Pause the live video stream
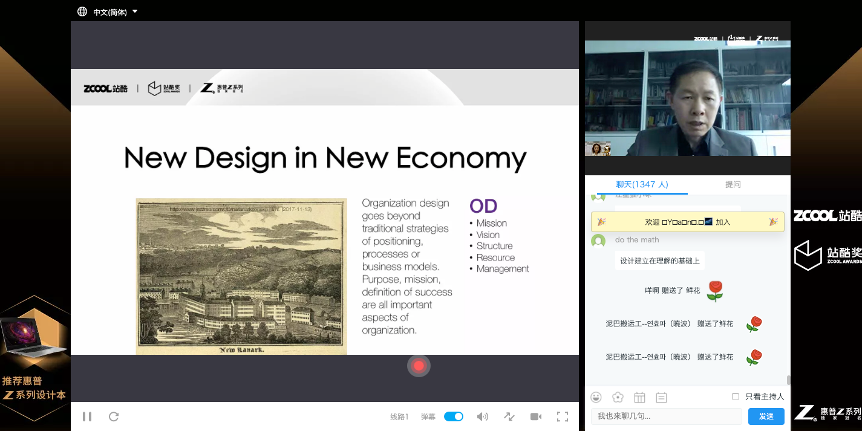Screen dimensions: 862x431 87,416
